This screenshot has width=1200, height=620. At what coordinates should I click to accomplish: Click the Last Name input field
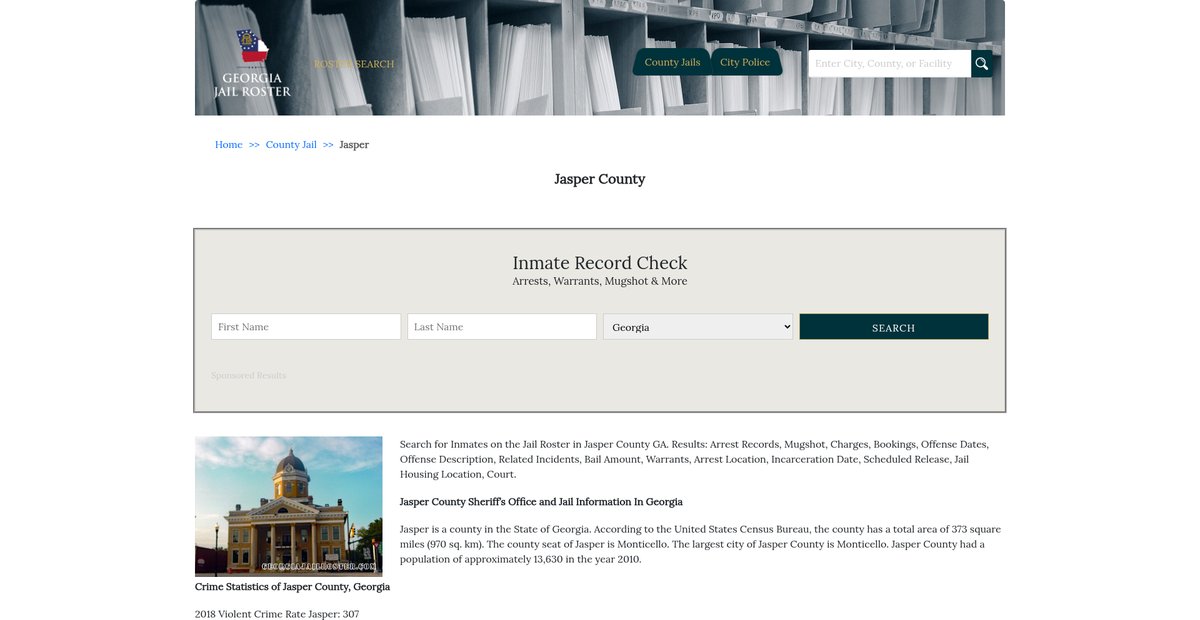point(502,327)
